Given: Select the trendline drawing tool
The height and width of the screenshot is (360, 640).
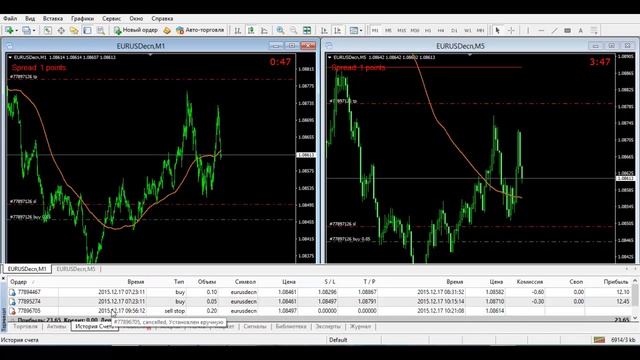Looking at the screenshot, I should coord(554,30).
